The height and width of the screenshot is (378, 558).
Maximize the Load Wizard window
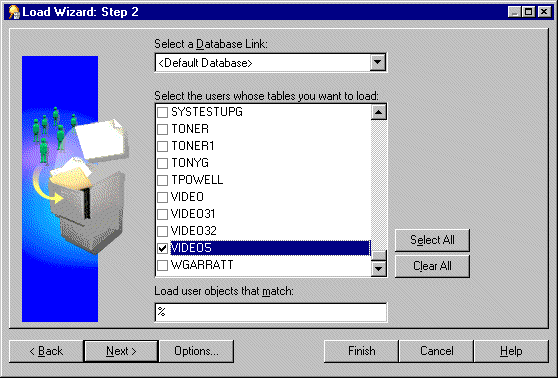[x=528, y=12]
